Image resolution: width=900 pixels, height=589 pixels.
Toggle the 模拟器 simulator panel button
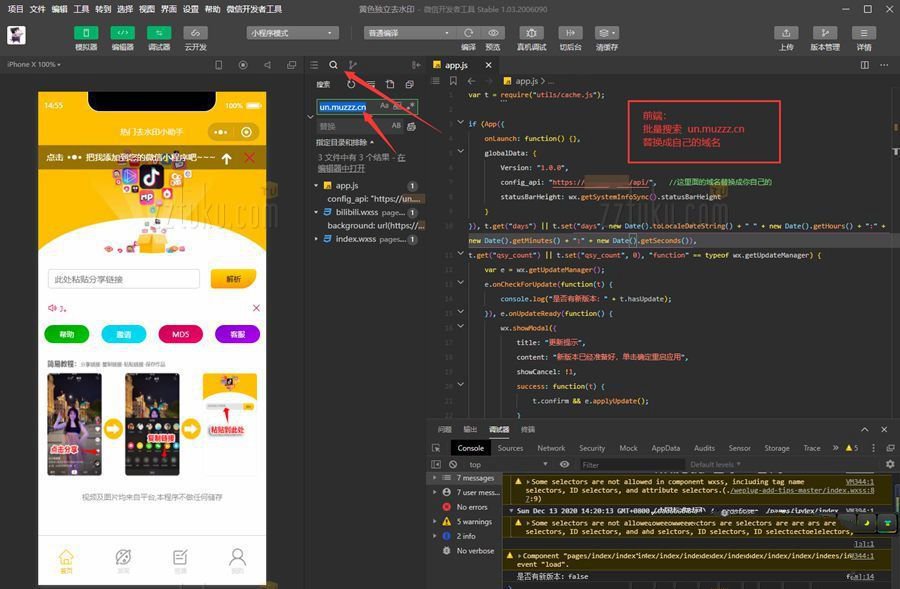pos(86,33)
